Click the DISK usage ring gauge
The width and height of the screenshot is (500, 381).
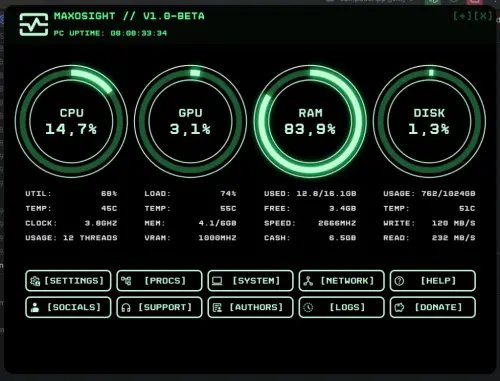click(x=429, y=121)
